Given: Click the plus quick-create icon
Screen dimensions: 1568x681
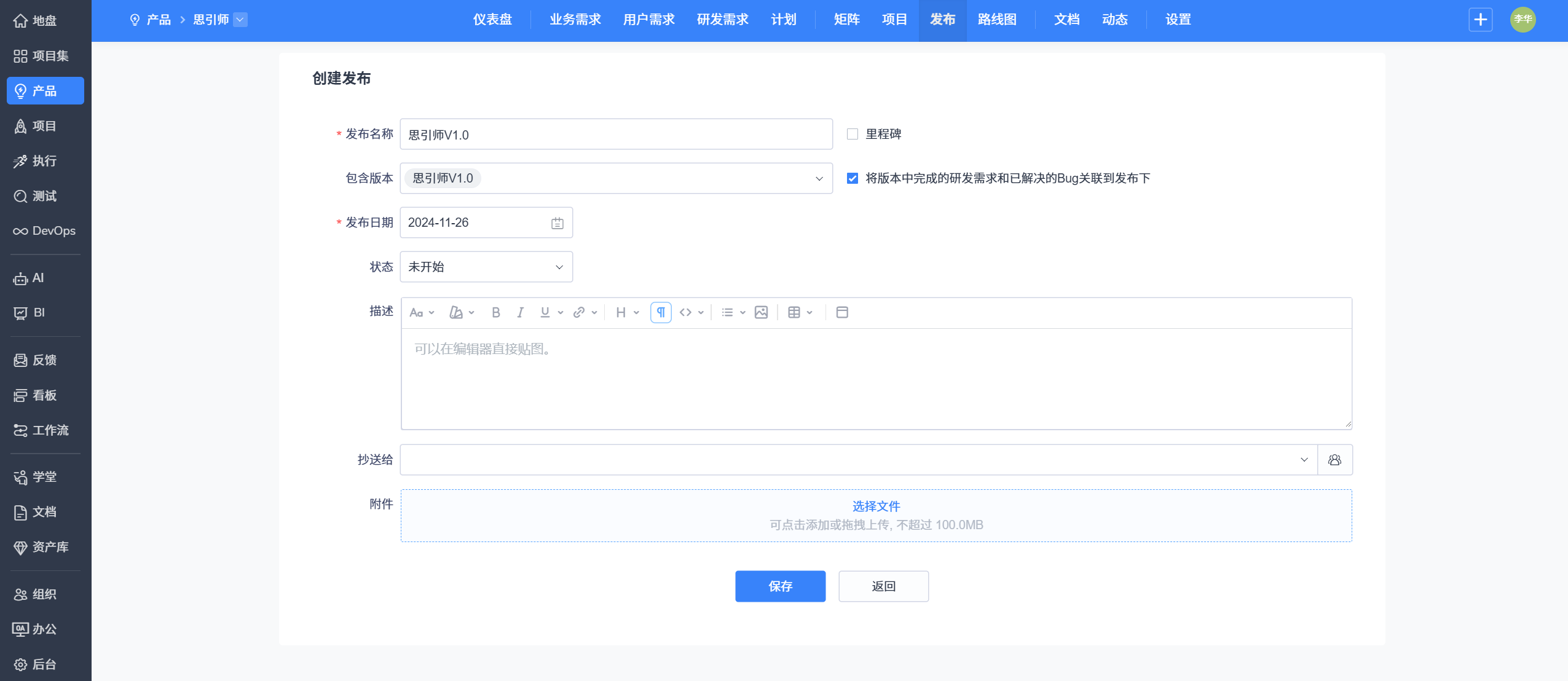Looking at the screenshot, I should [1480, 20].
